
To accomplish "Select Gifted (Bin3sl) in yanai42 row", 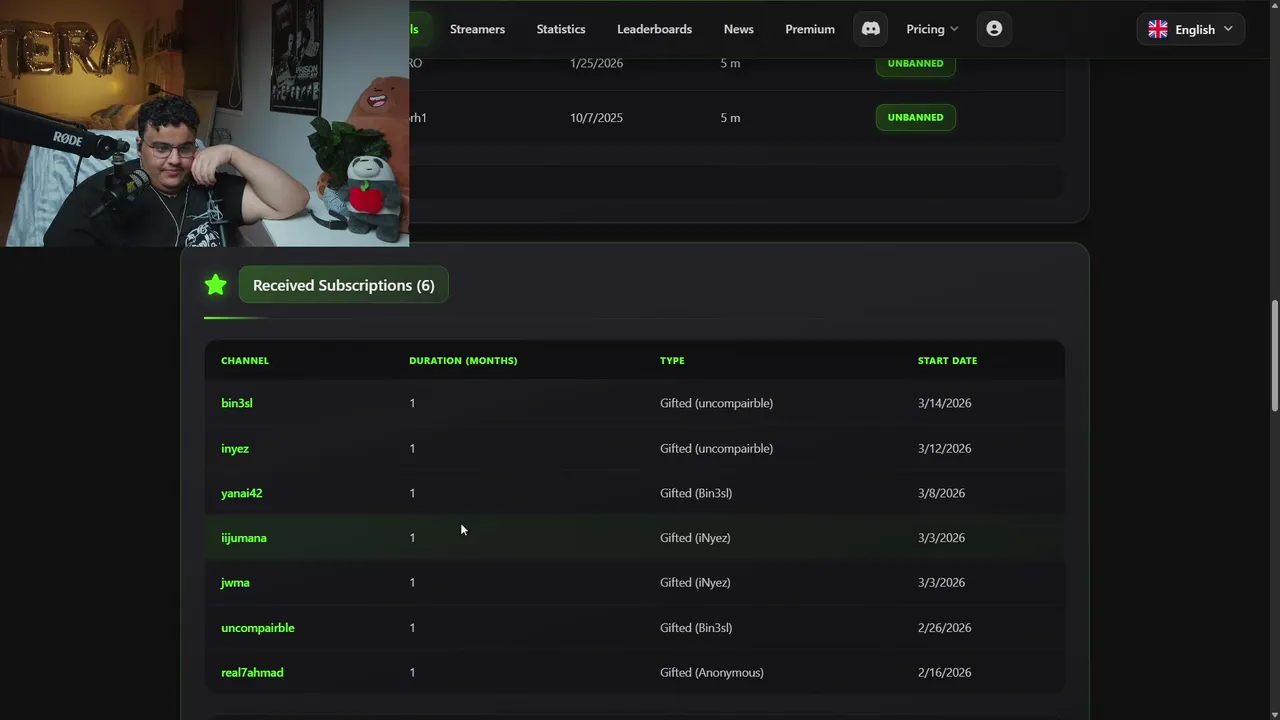I will [696, 493].
